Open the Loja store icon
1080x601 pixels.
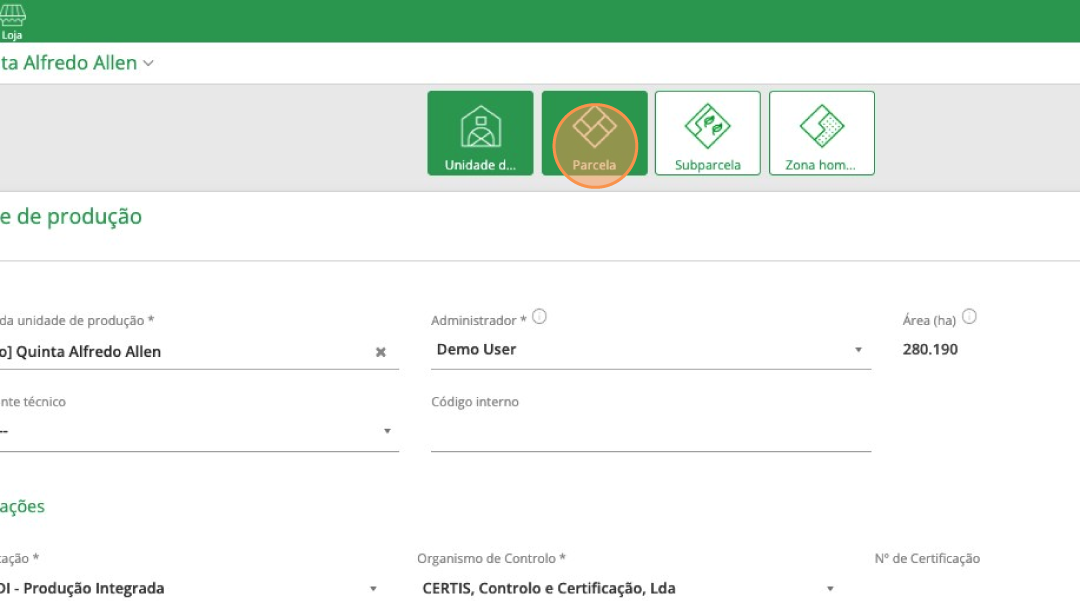coord(12,21)
